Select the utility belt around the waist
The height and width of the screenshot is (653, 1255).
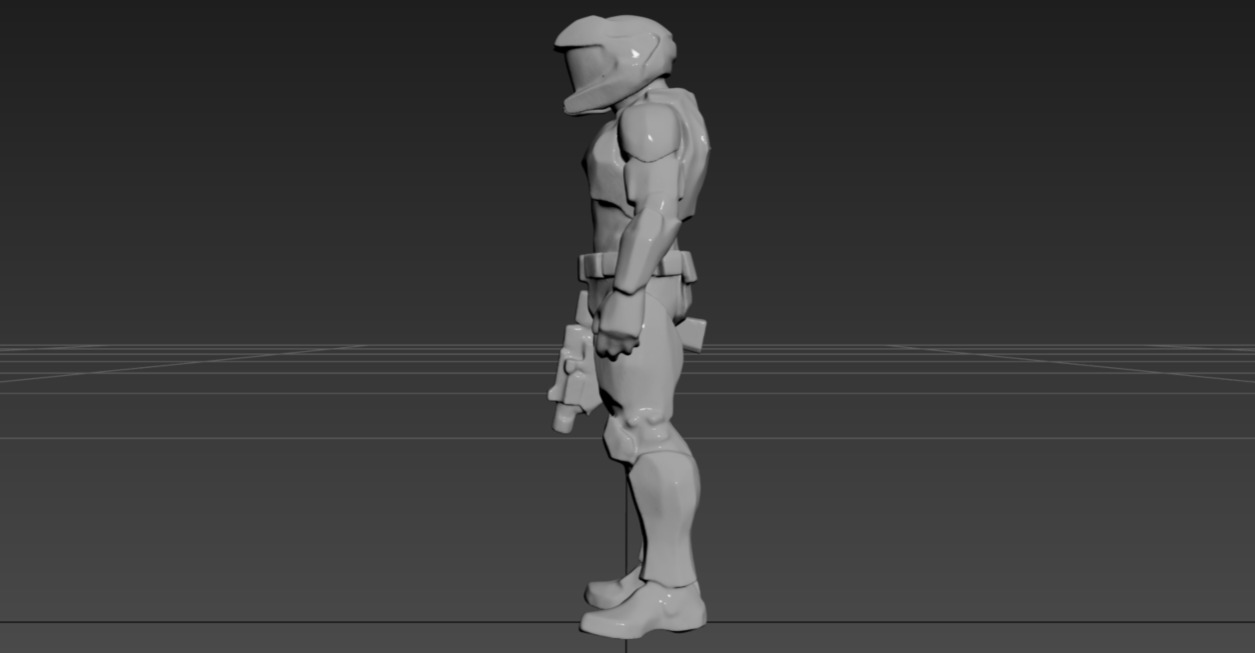(x=637, y=267)
